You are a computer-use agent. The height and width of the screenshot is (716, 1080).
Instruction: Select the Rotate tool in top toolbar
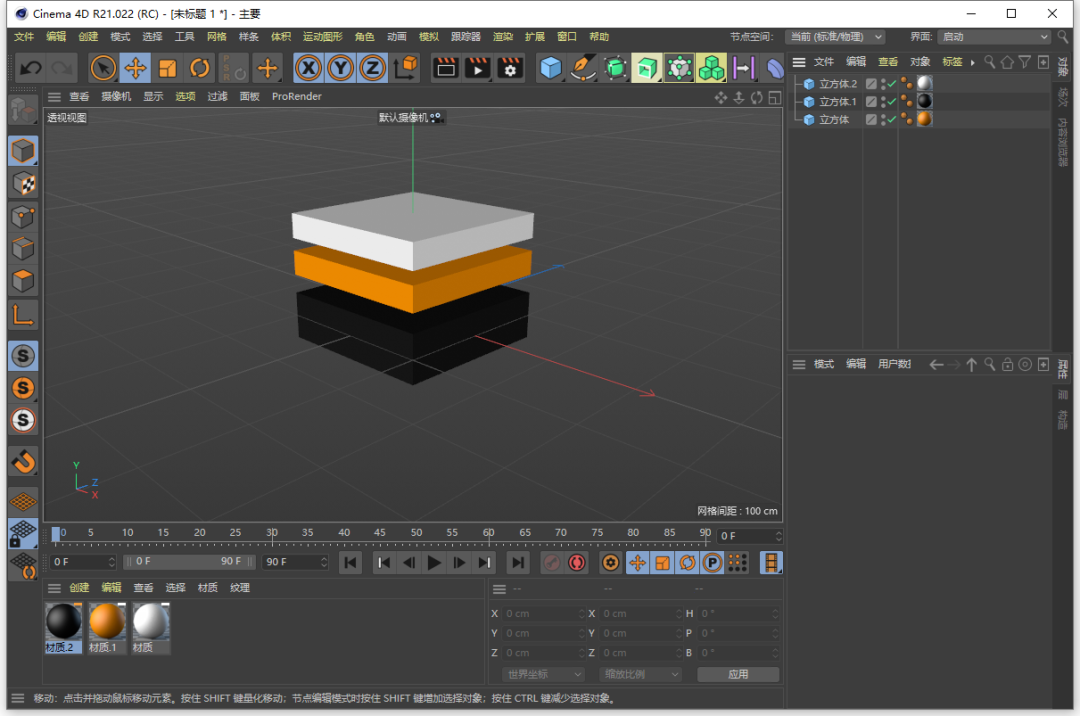click(x=200, y=68)
